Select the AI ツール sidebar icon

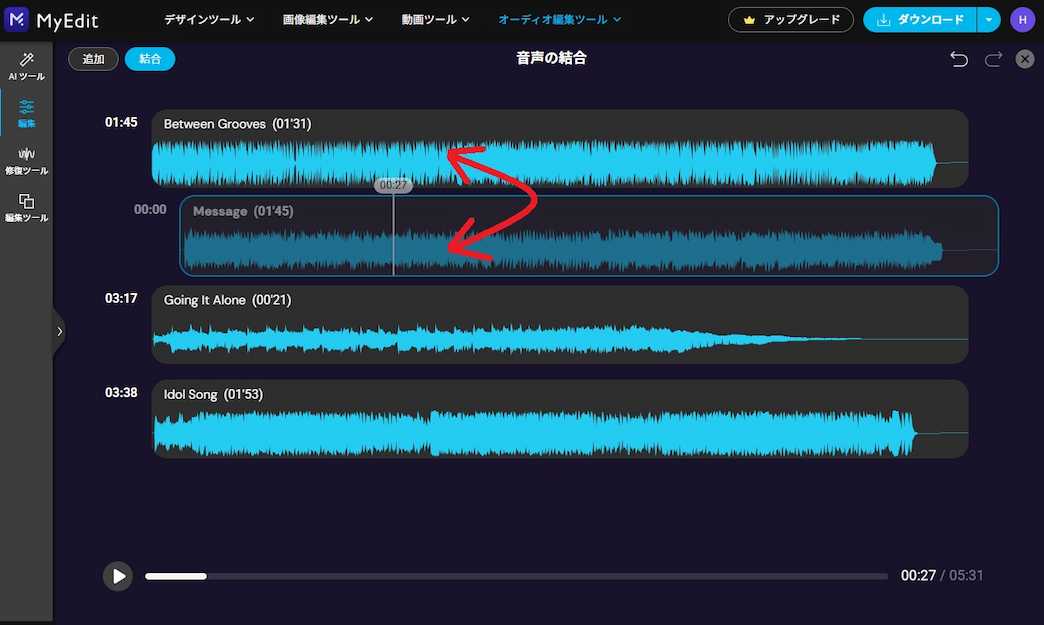[26, 67]
